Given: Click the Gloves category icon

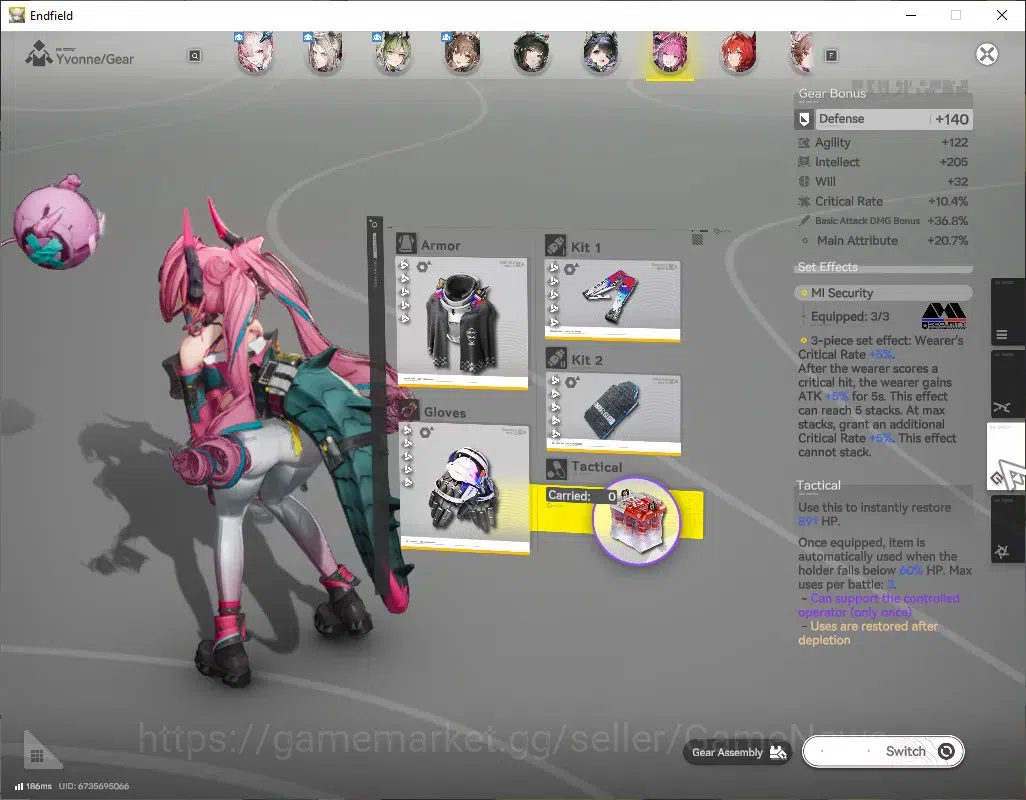Looking at the screenshot, I should (x=409, y=410).
